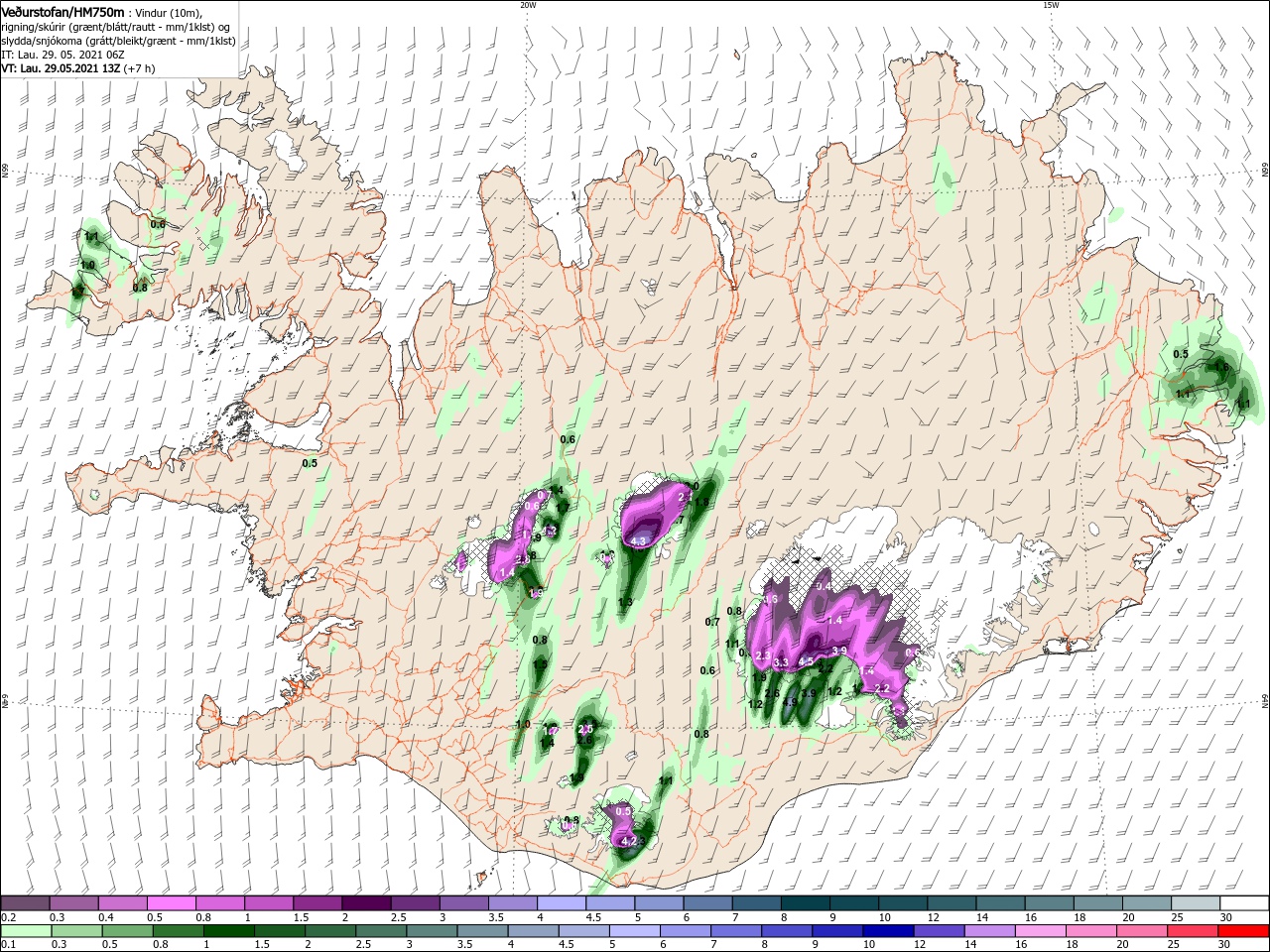The width and height of the screenshot is (1270, 952).
Task: Click the 0.2 label starting the upper scale
Action: [7, 918]
